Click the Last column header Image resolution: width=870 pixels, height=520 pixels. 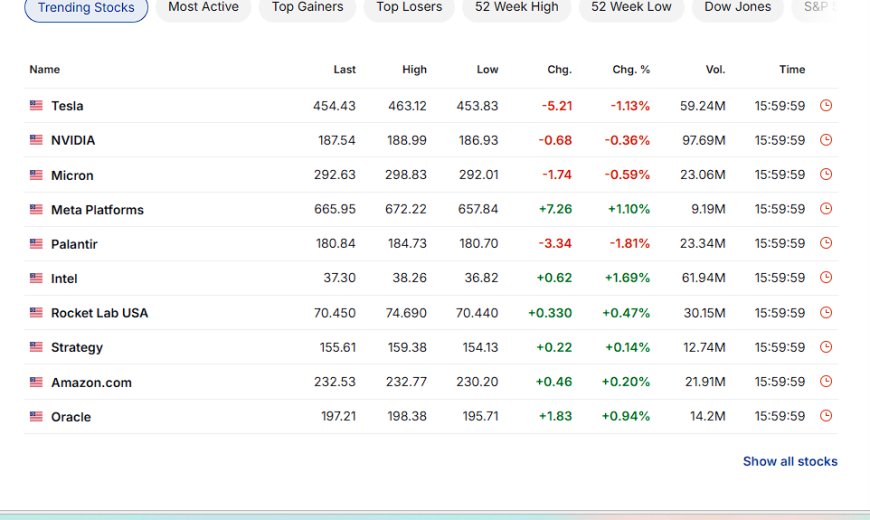click(x=344, y=69)
